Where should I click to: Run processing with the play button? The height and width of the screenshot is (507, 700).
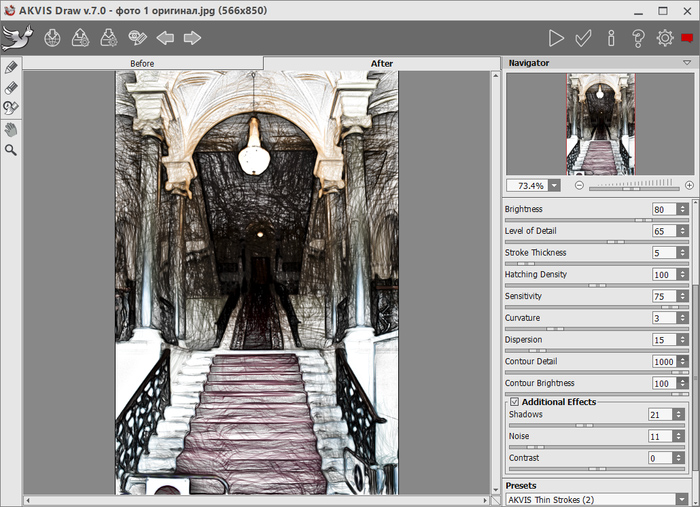(x=556, y=38)
